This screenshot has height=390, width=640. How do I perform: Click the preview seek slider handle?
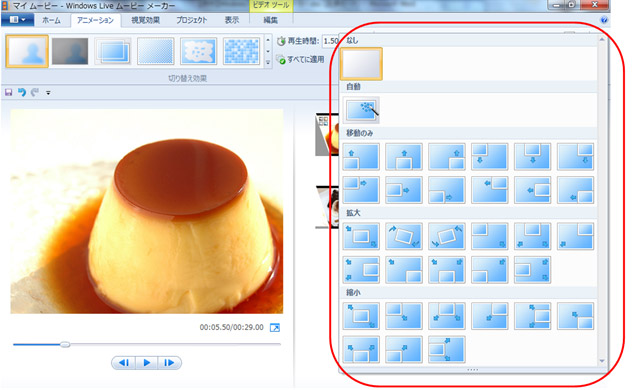tap(65, 345)
